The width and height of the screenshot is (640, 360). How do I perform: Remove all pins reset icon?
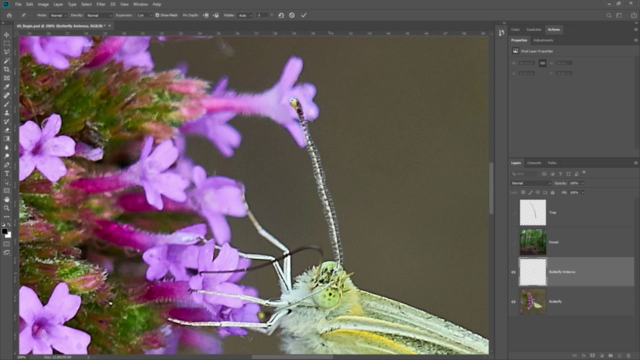pyautogui.click(x=281, y=15)
